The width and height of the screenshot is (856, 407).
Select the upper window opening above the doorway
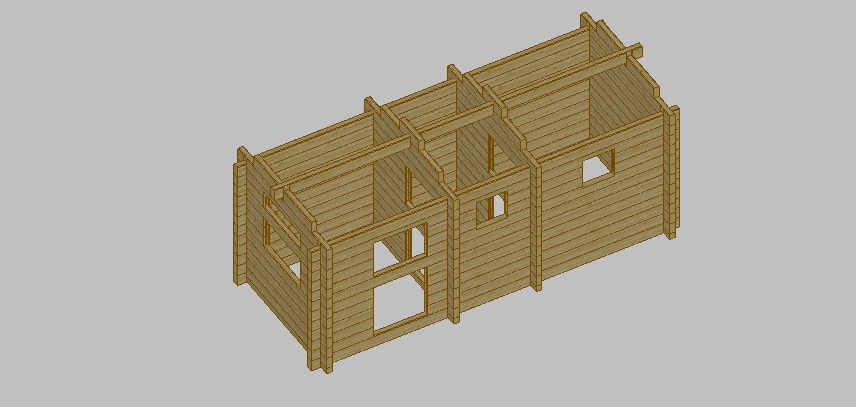[399, 248]
